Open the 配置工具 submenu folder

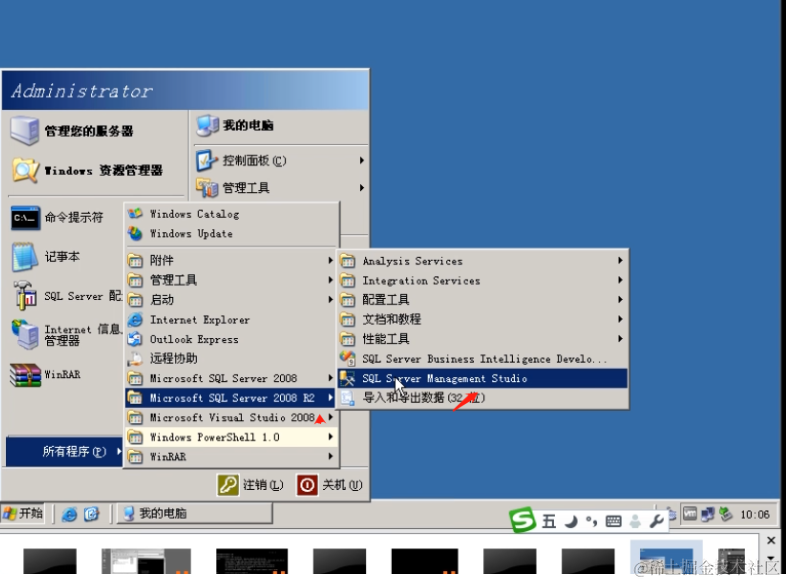[x=482, y=300]
